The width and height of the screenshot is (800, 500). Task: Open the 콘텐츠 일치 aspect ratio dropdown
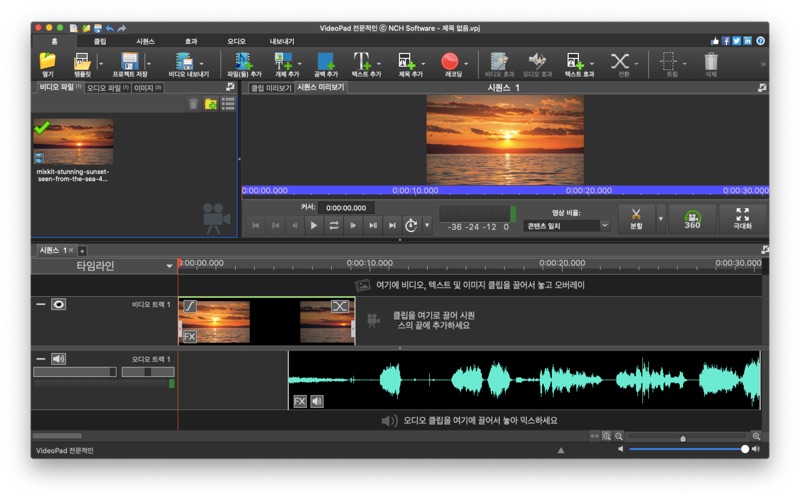[567, 226]
